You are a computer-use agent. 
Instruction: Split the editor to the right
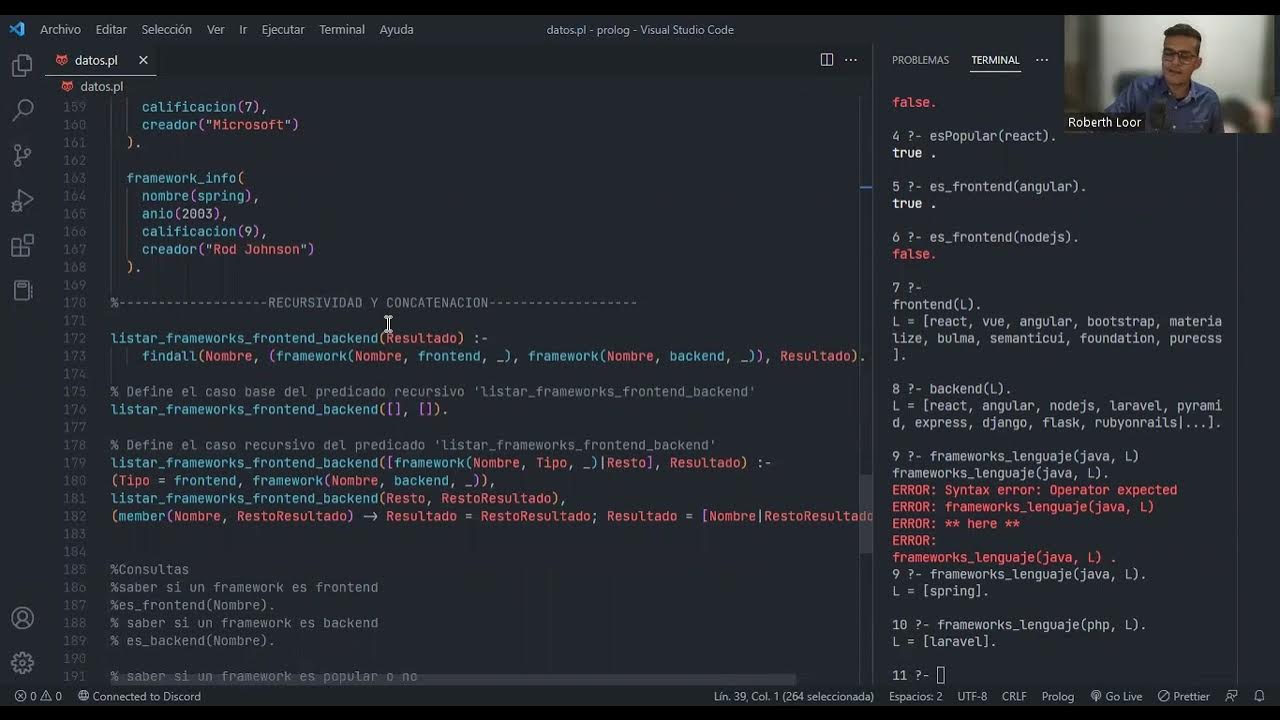(x=827, y=60)
